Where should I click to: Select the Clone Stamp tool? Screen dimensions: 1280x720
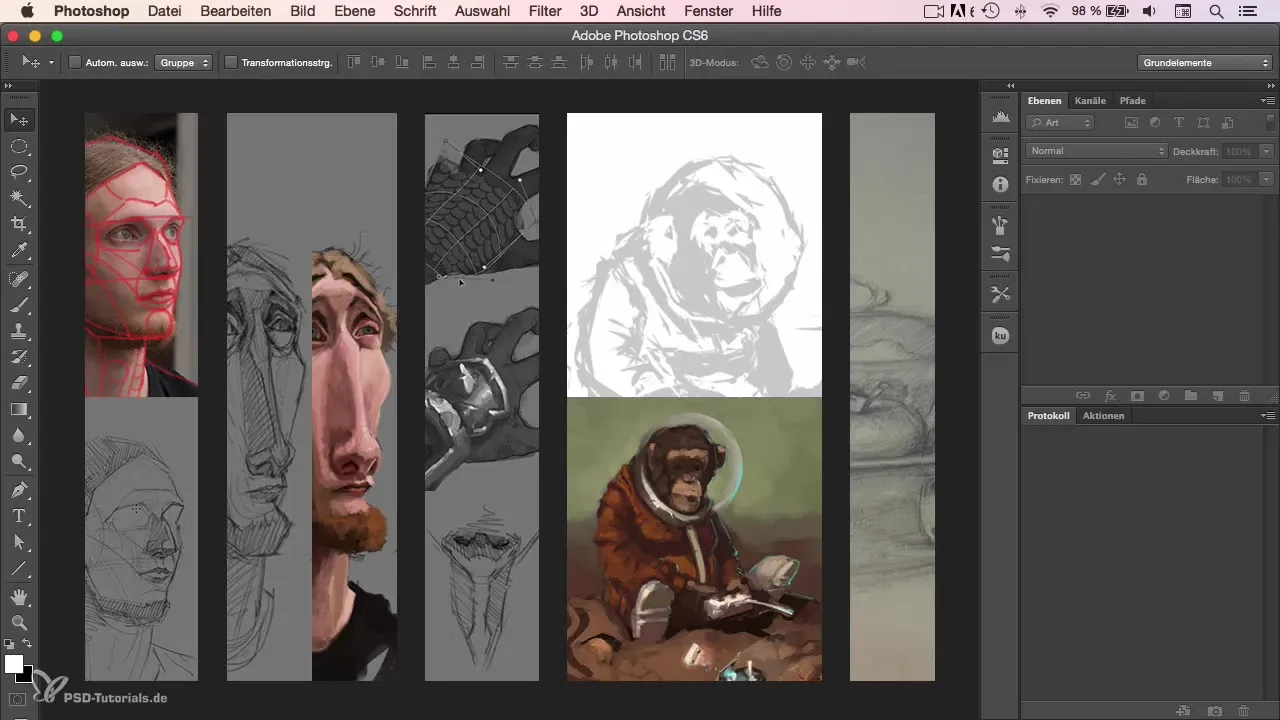tap(19, 331)
